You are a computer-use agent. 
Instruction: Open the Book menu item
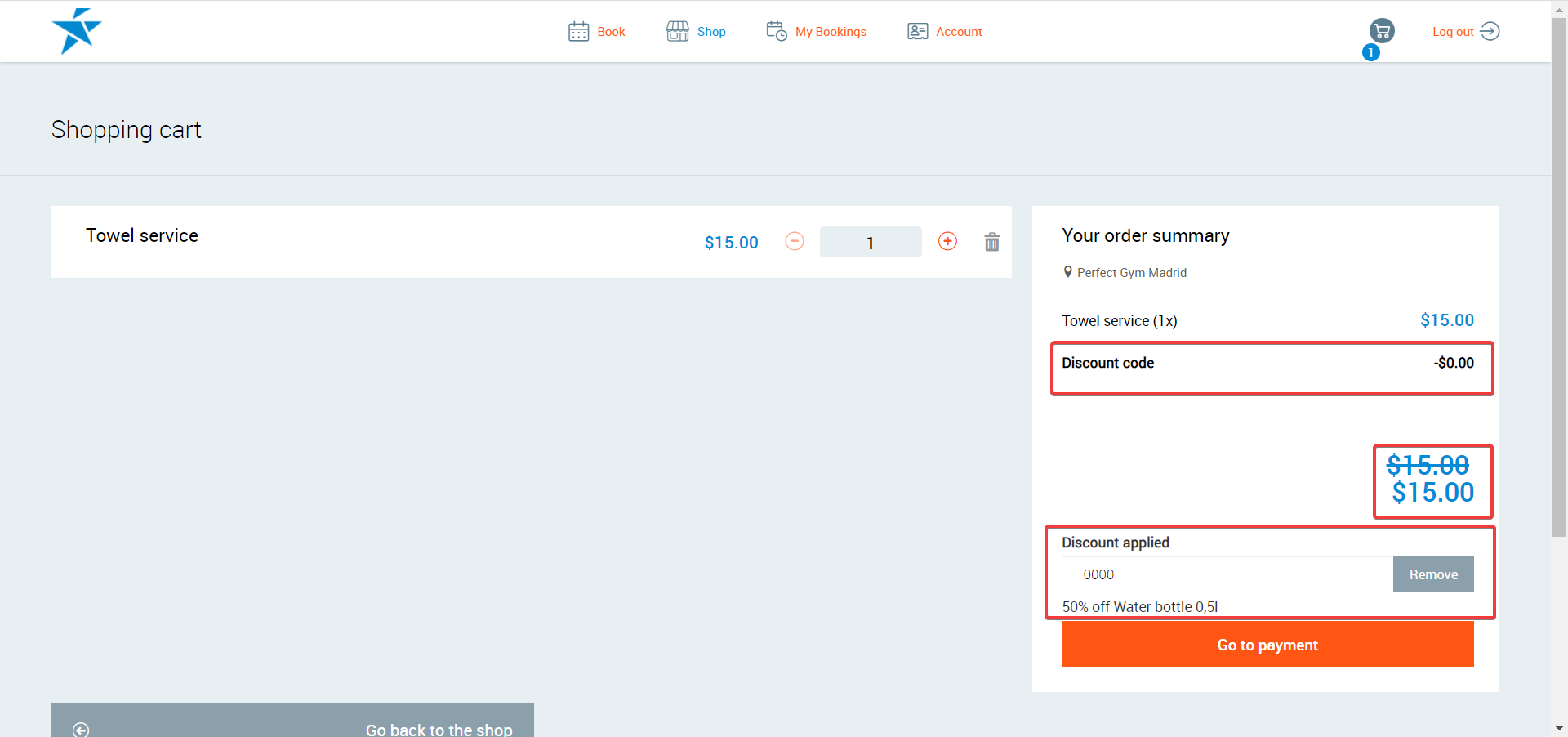pos(611,32)
